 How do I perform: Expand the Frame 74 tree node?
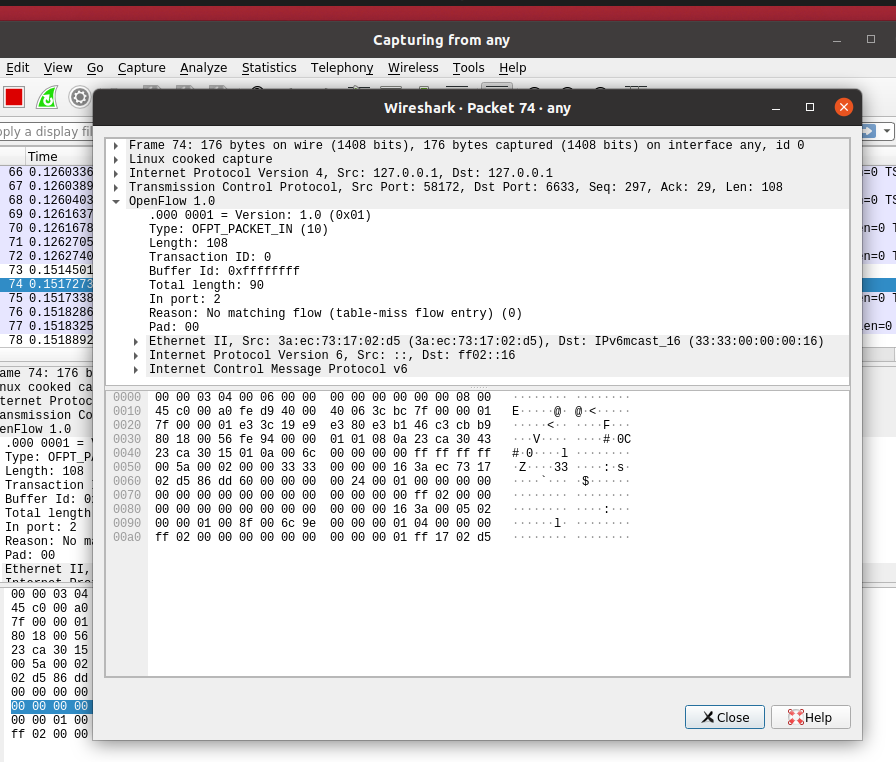[116, 146]
